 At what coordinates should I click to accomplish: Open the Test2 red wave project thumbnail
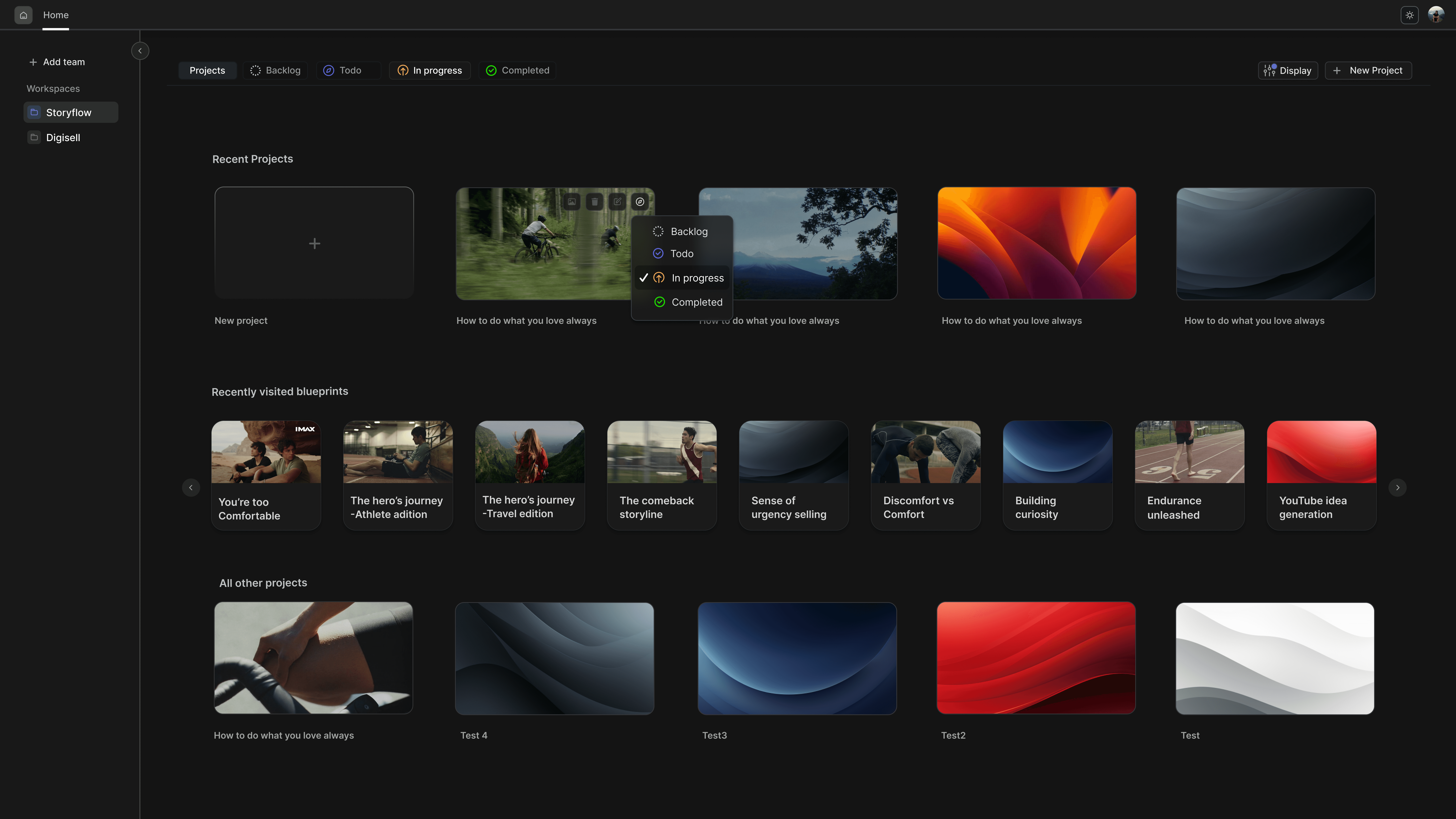(x=1036, y=658)
